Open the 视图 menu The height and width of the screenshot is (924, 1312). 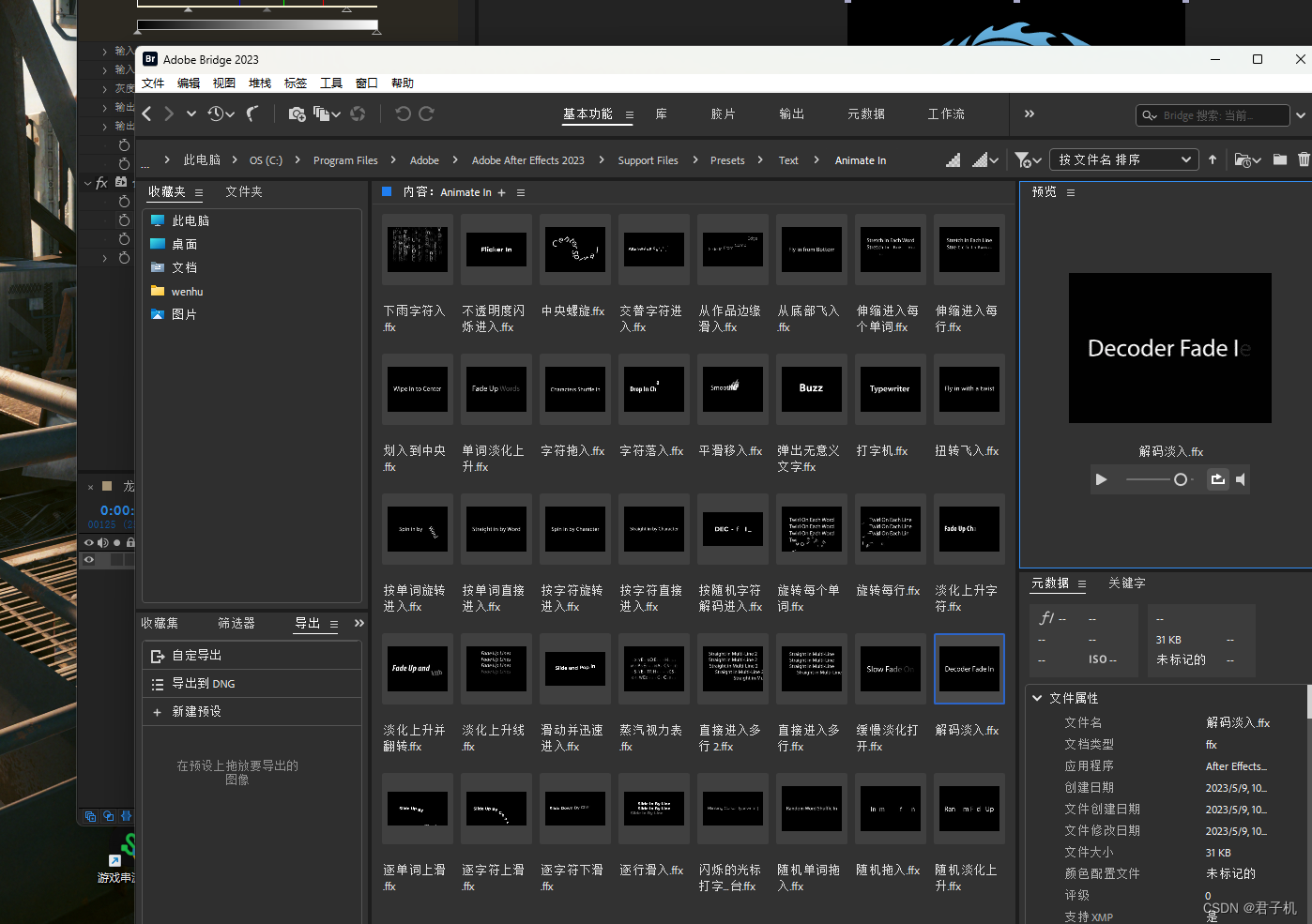224,83
